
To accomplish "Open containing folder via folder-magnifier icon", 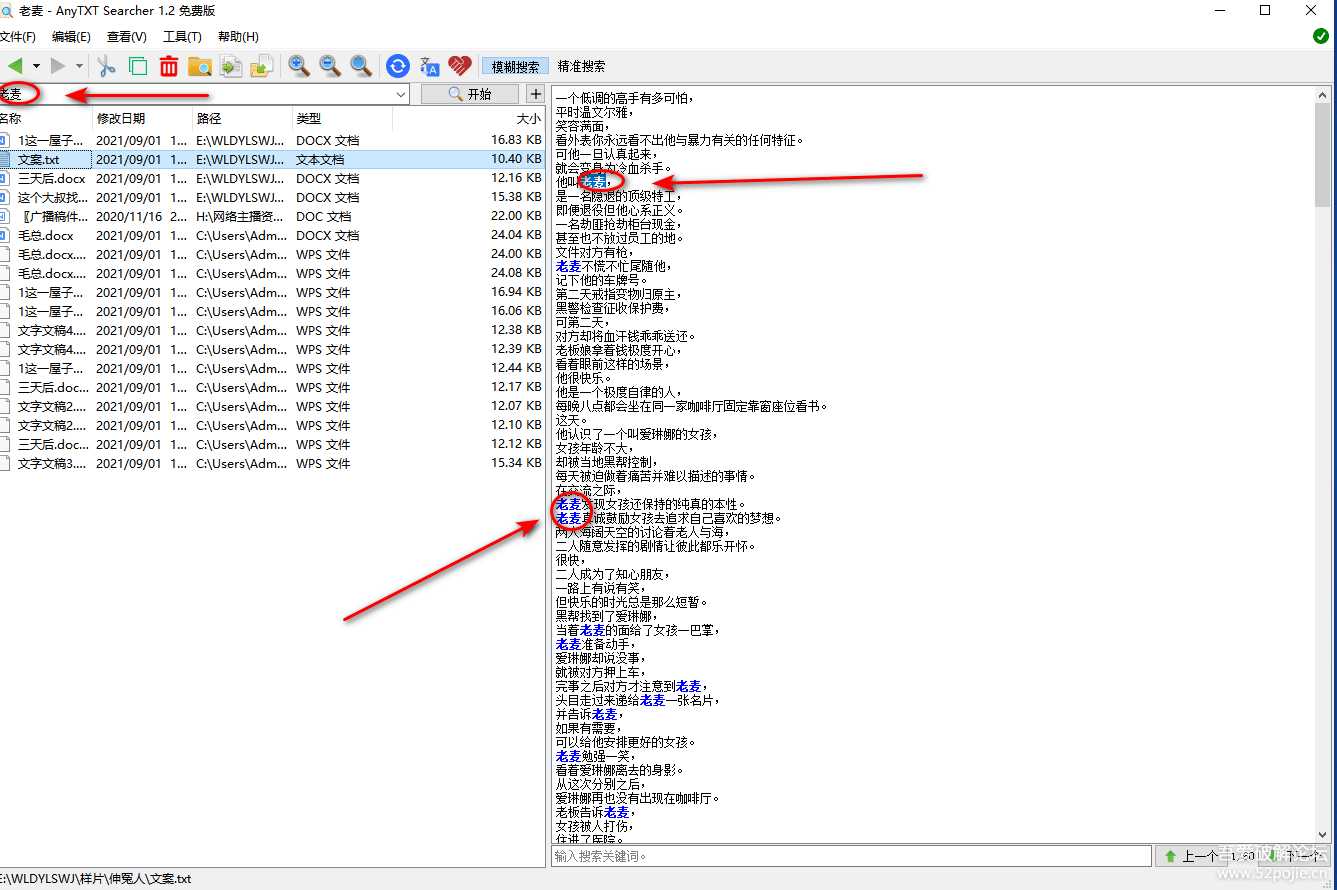I will point(199,65).
